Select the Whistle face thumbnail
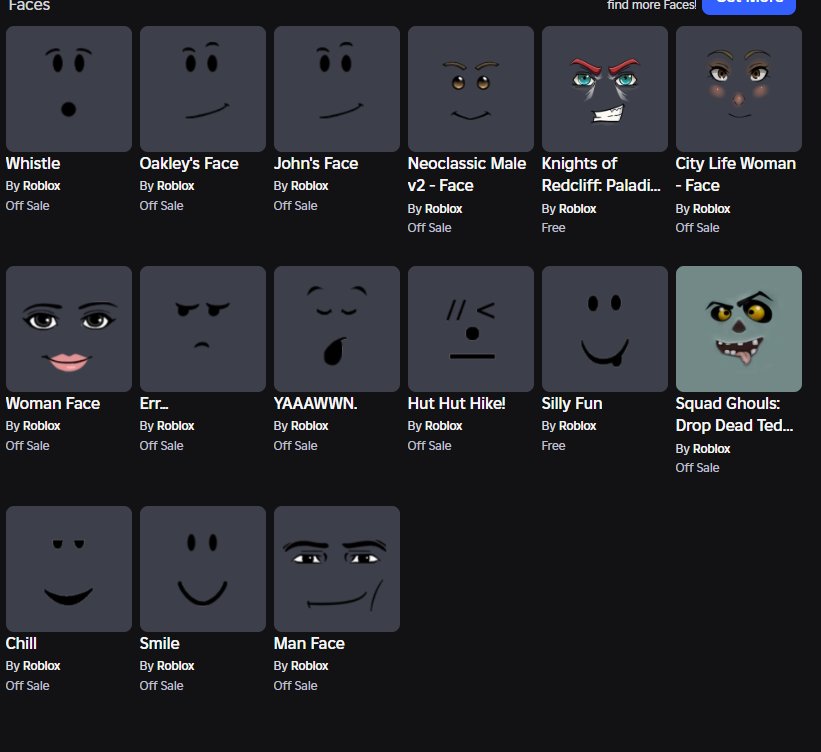 pos(69,89)
